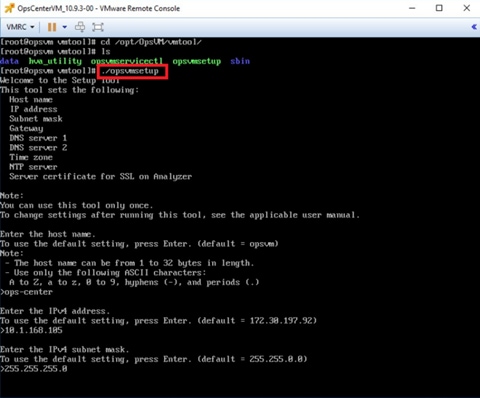This screenshot has height=398, width=480.
Task: Click the 'DNS server 1' line
Action: (38, 138)
